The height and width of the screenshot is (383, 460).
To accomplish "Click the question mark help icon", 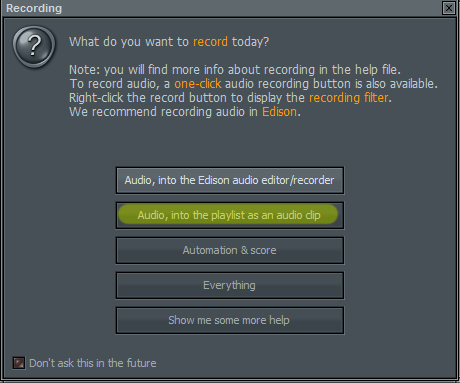I will (x=34, y=46).
